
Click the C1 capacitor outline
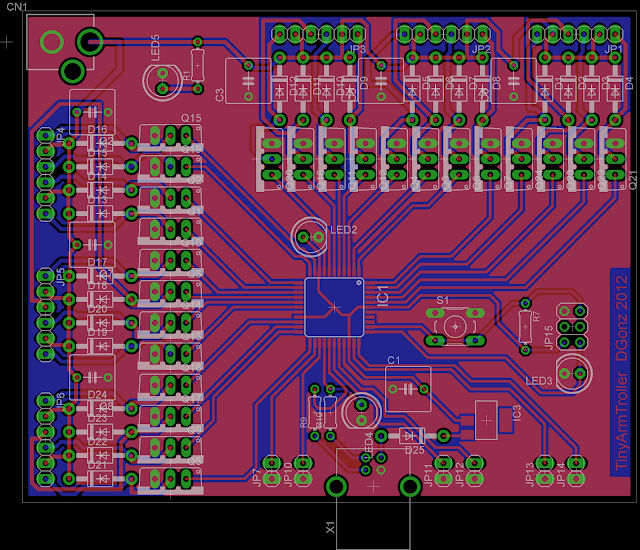click(x=408, y=389)
